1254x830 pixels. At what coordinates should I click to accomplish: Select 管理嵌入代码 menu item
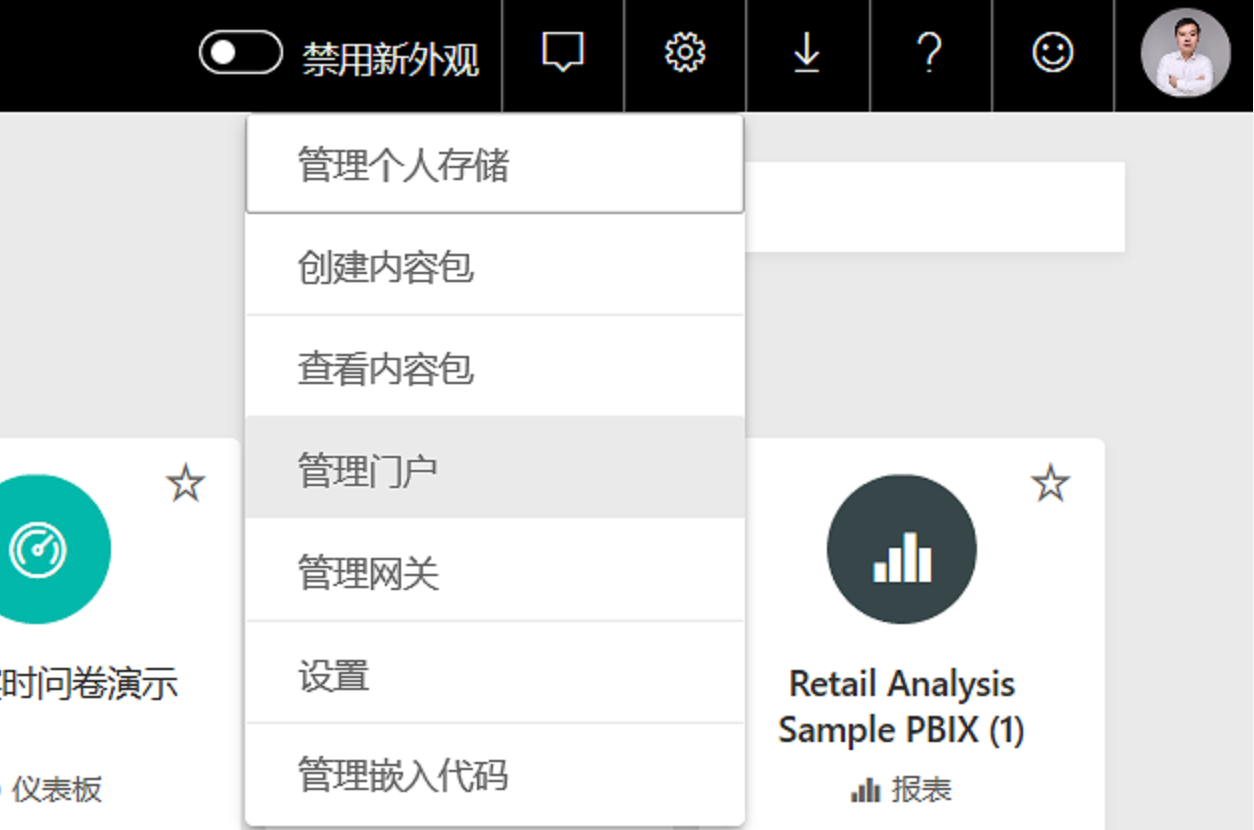tap(495, 775)
